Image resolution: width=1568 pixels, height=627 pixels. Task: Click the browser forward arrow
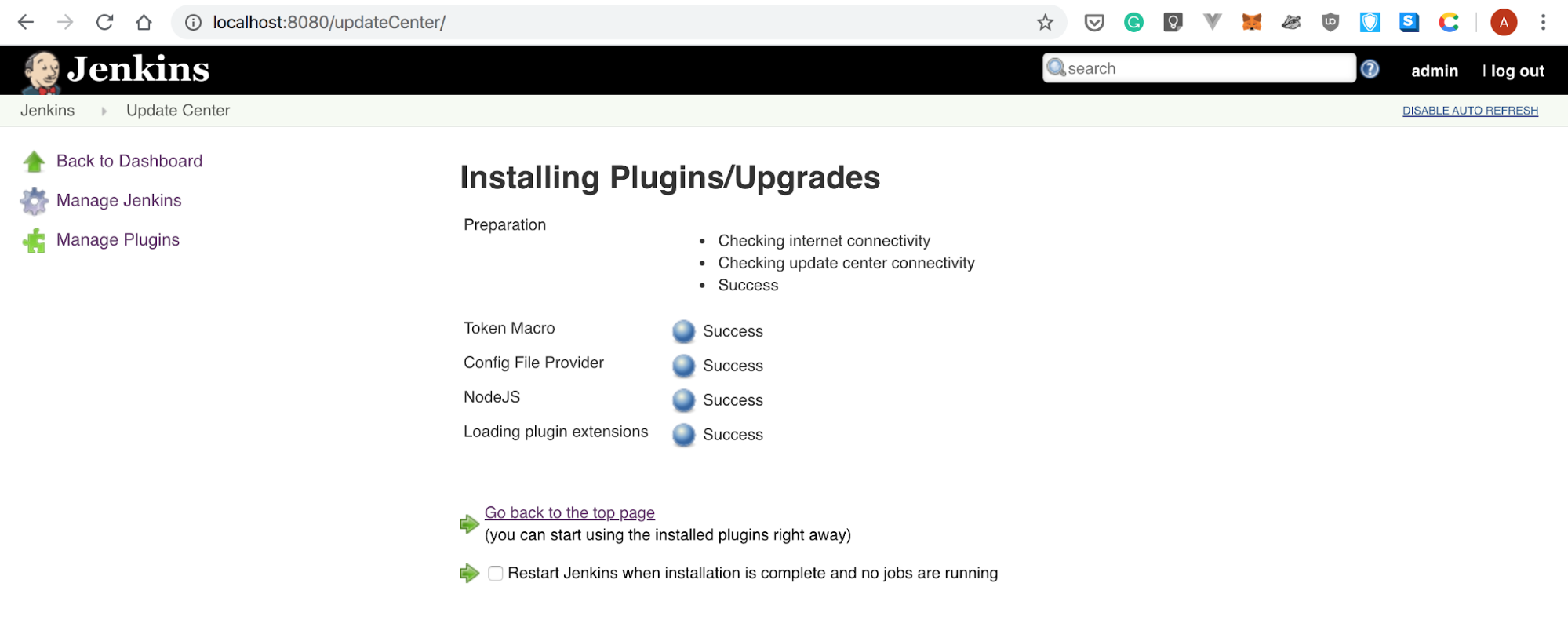(65, 22)
